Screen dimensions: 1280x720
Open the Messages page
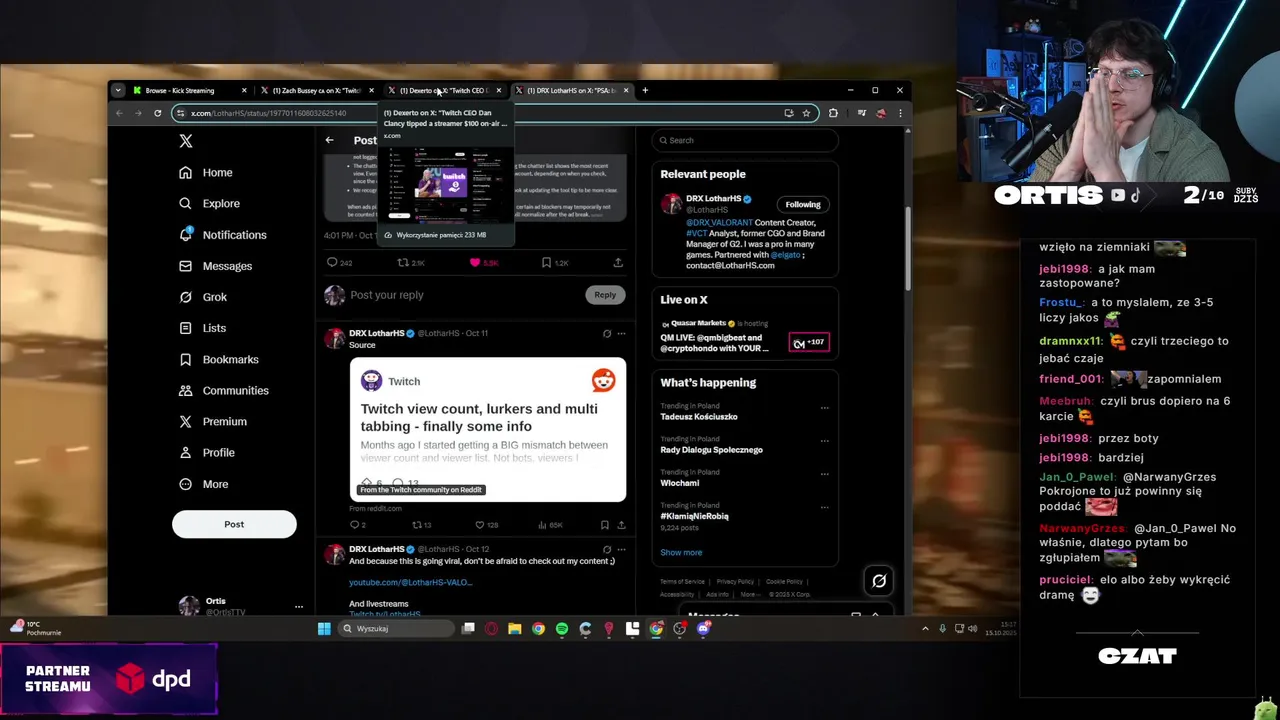pyautogui.click(x=216, y=266)
